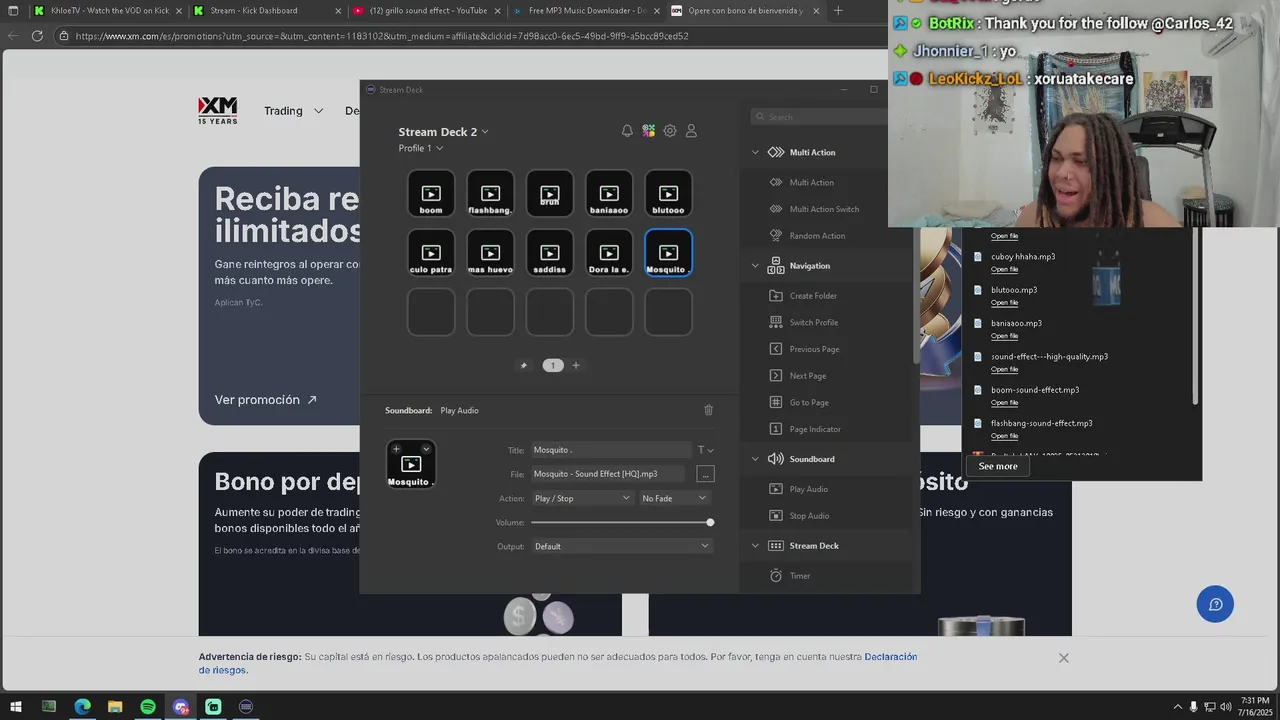Delete the Play Audio action with trash icon

[x=709, y=410]
